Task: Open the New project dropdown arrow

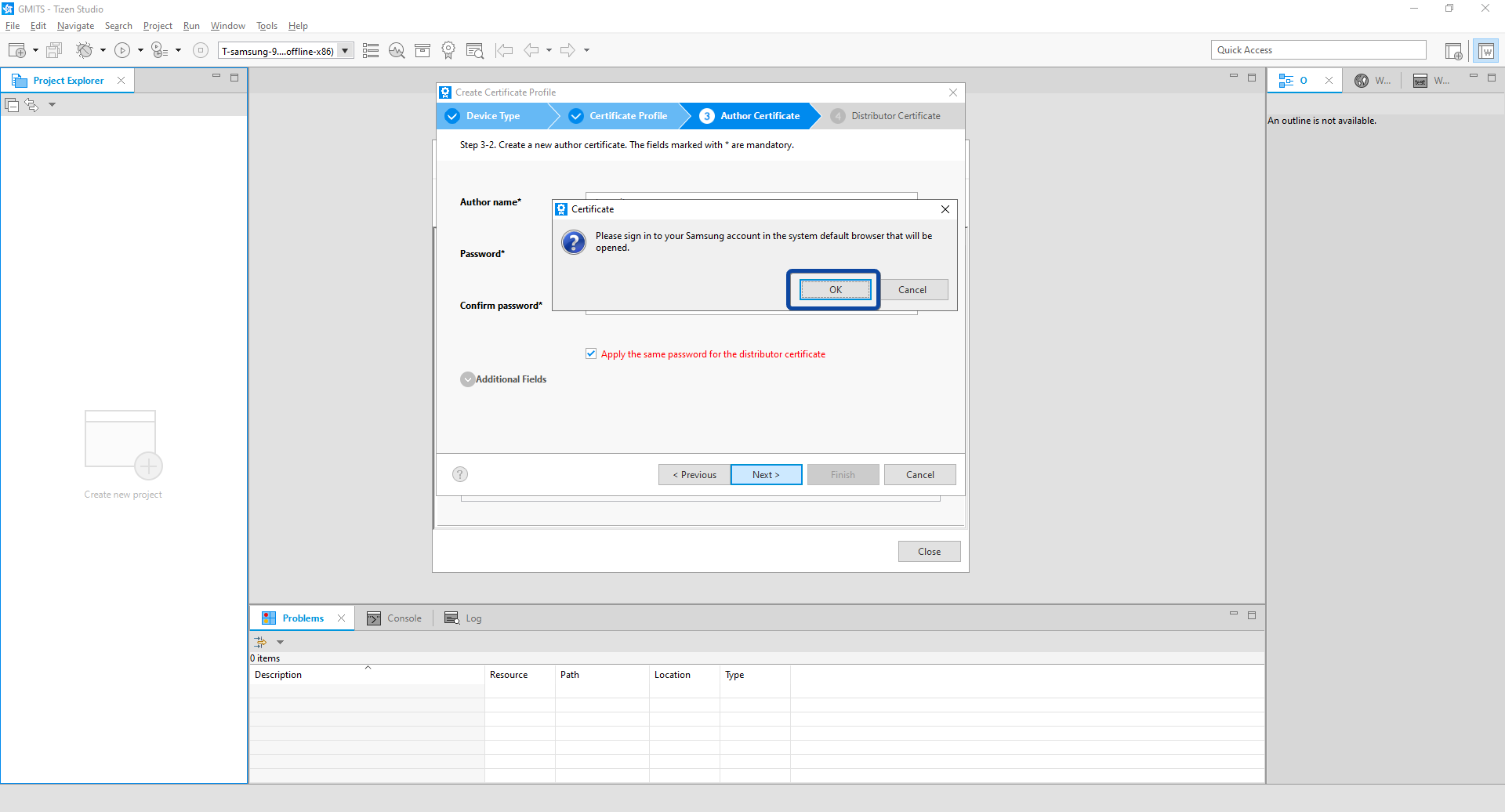Action: [x=35, y=51]
